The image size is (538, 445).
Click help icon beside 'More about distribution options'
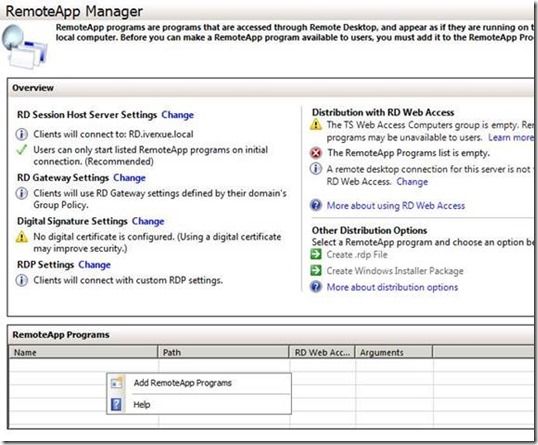click(316, 286)
